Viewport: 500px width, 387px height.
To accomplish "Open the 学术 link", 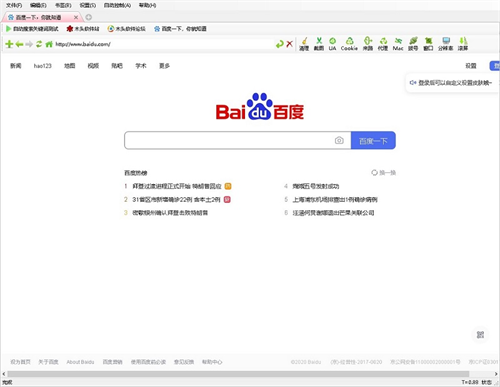I will coord(141,66).
